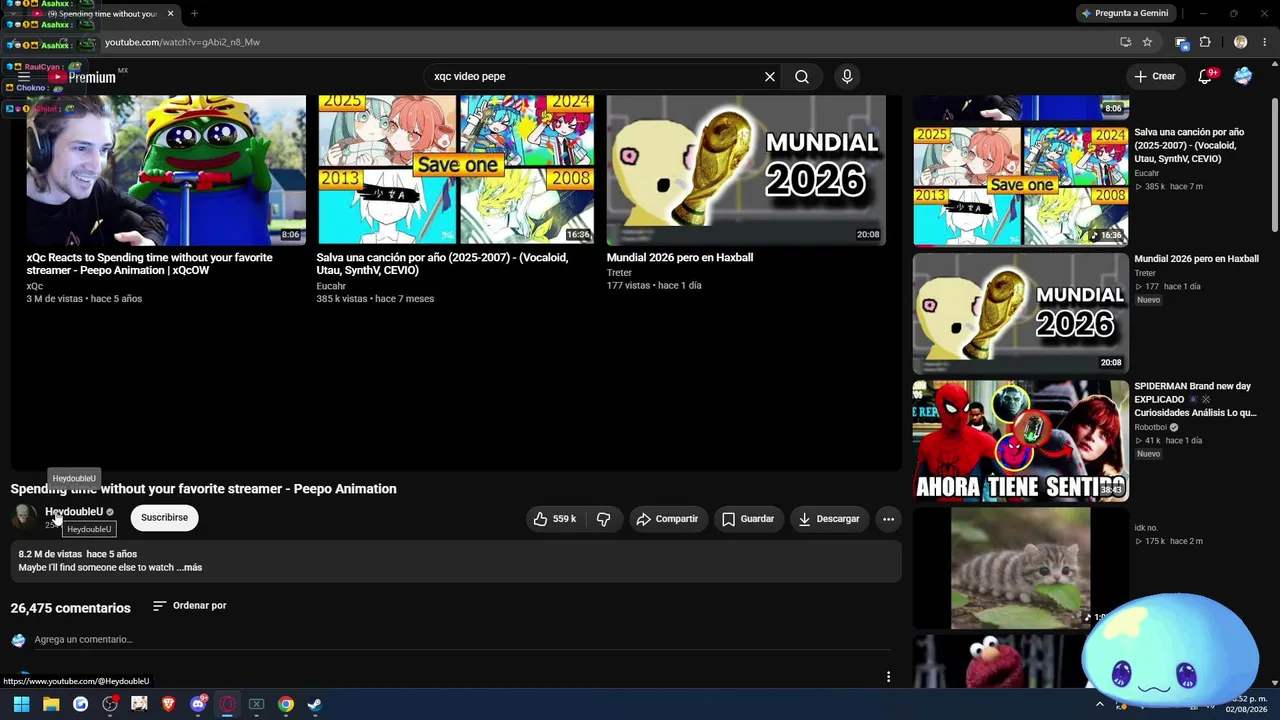Open the YouTube account avatar menu
Viewport: 1280px width, 720px height.
click(x=1243, y=77)
